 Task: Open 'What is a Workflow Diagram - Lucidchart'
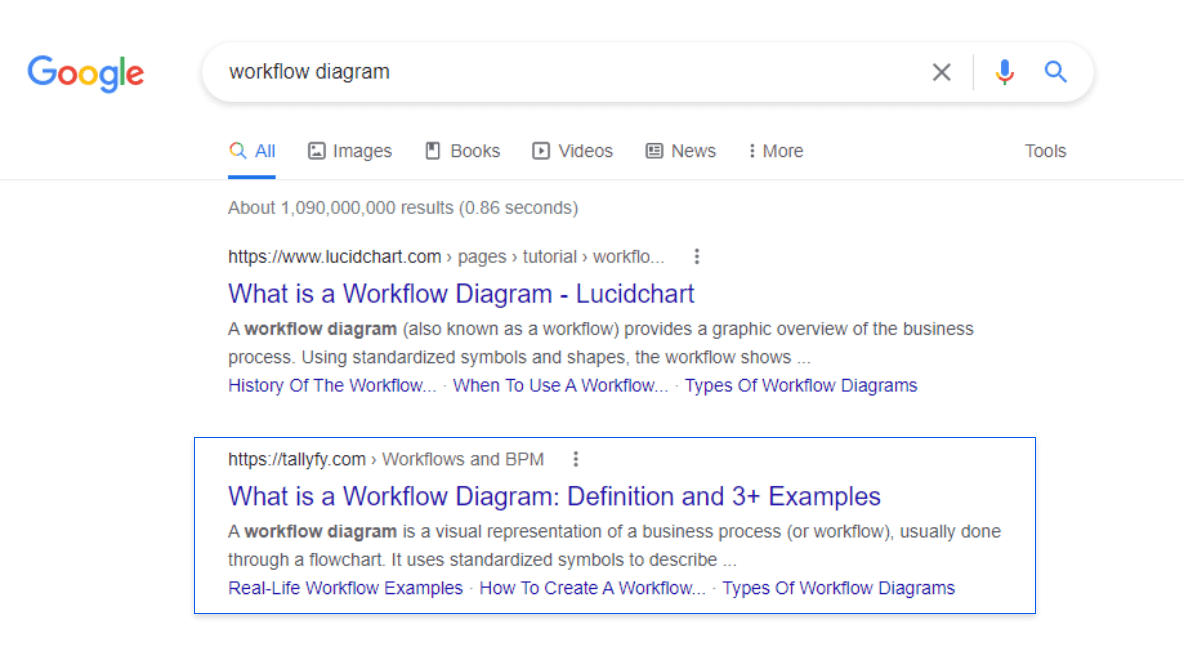[x=461, y=294]
